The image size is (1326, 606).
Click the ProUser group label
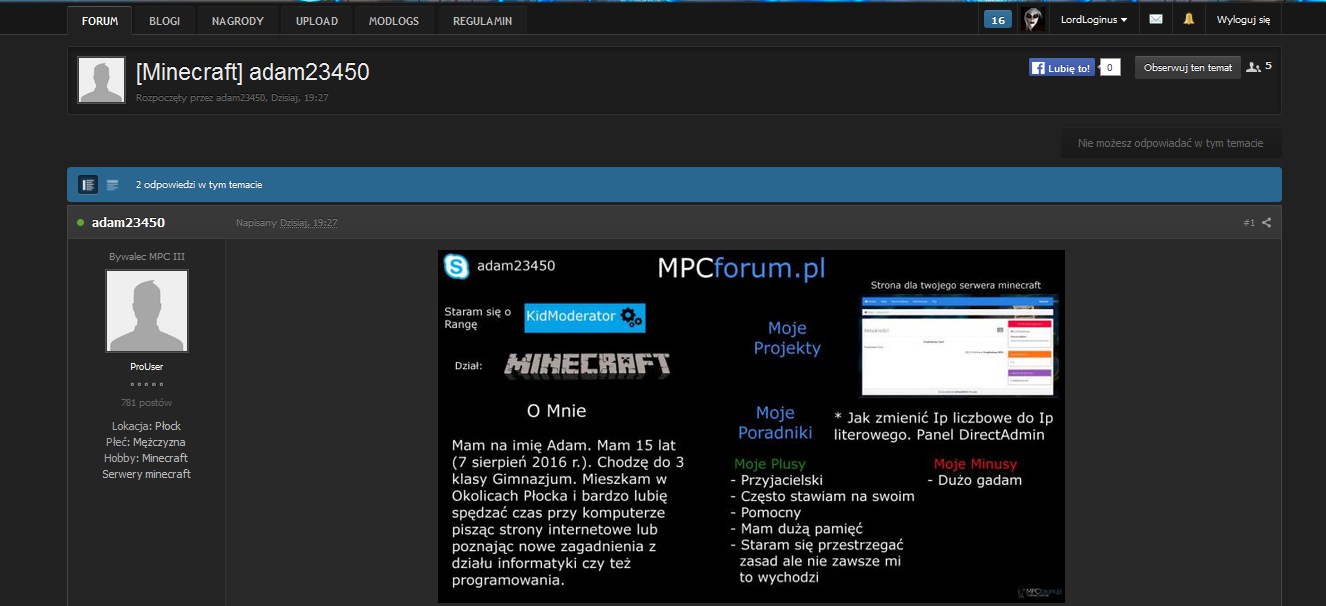tap(147, 367)
